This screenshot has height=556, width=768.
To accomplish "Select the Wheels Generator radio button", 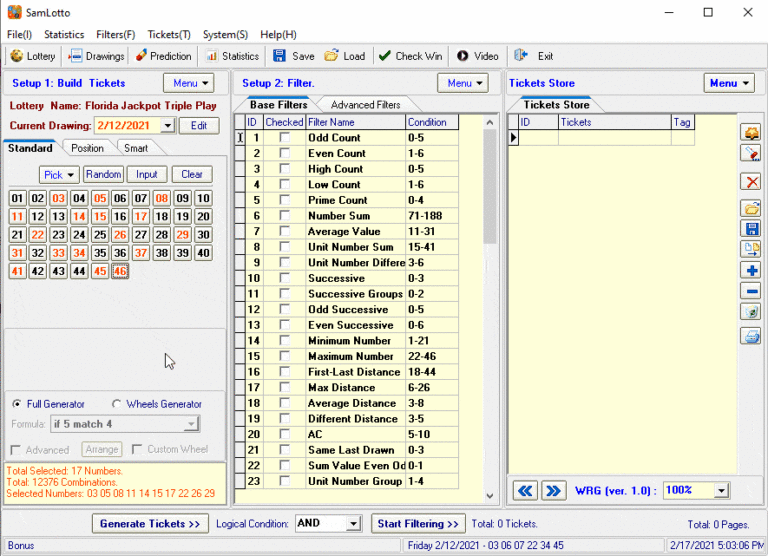I will (x=118, y=404).
